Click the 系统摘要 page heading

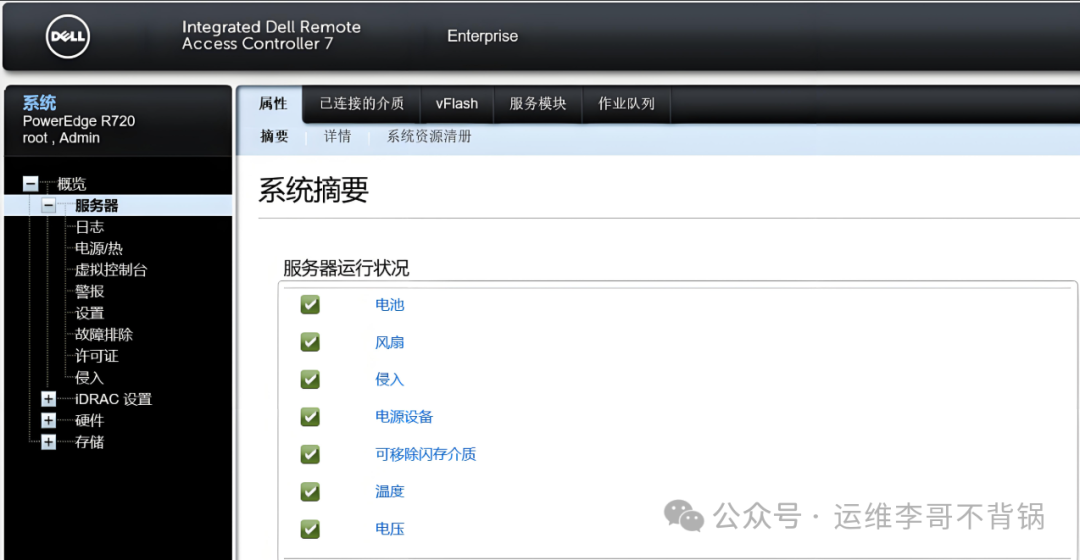(x=313, y=189)
